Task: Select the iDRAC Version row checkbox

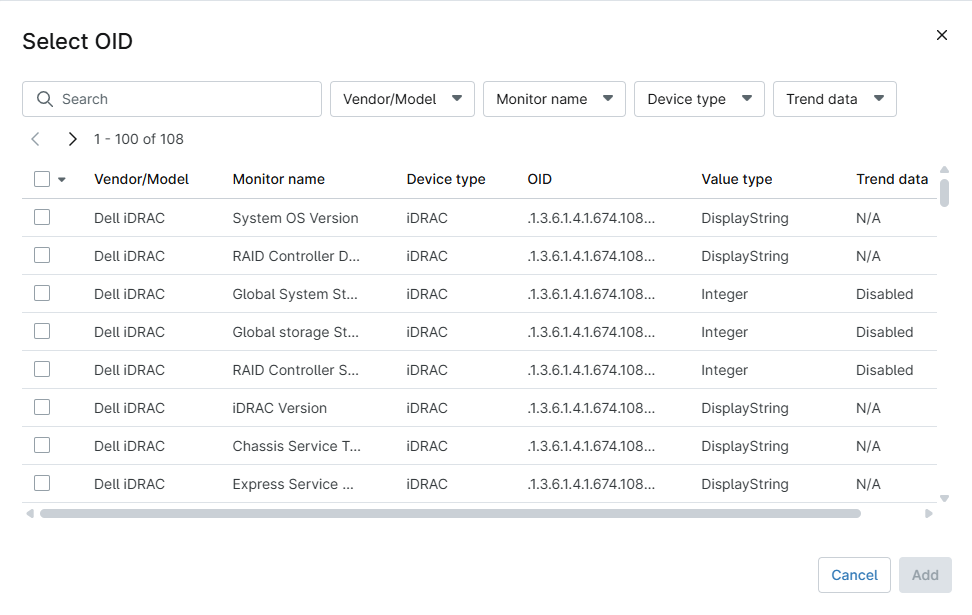Action: click(x=42, y=407)
